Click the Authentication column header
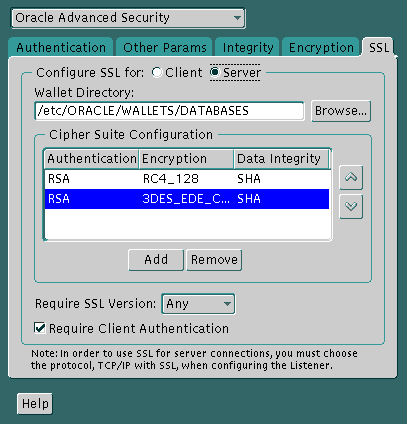The height and width of the screenshot is (424, 407). 92,159
